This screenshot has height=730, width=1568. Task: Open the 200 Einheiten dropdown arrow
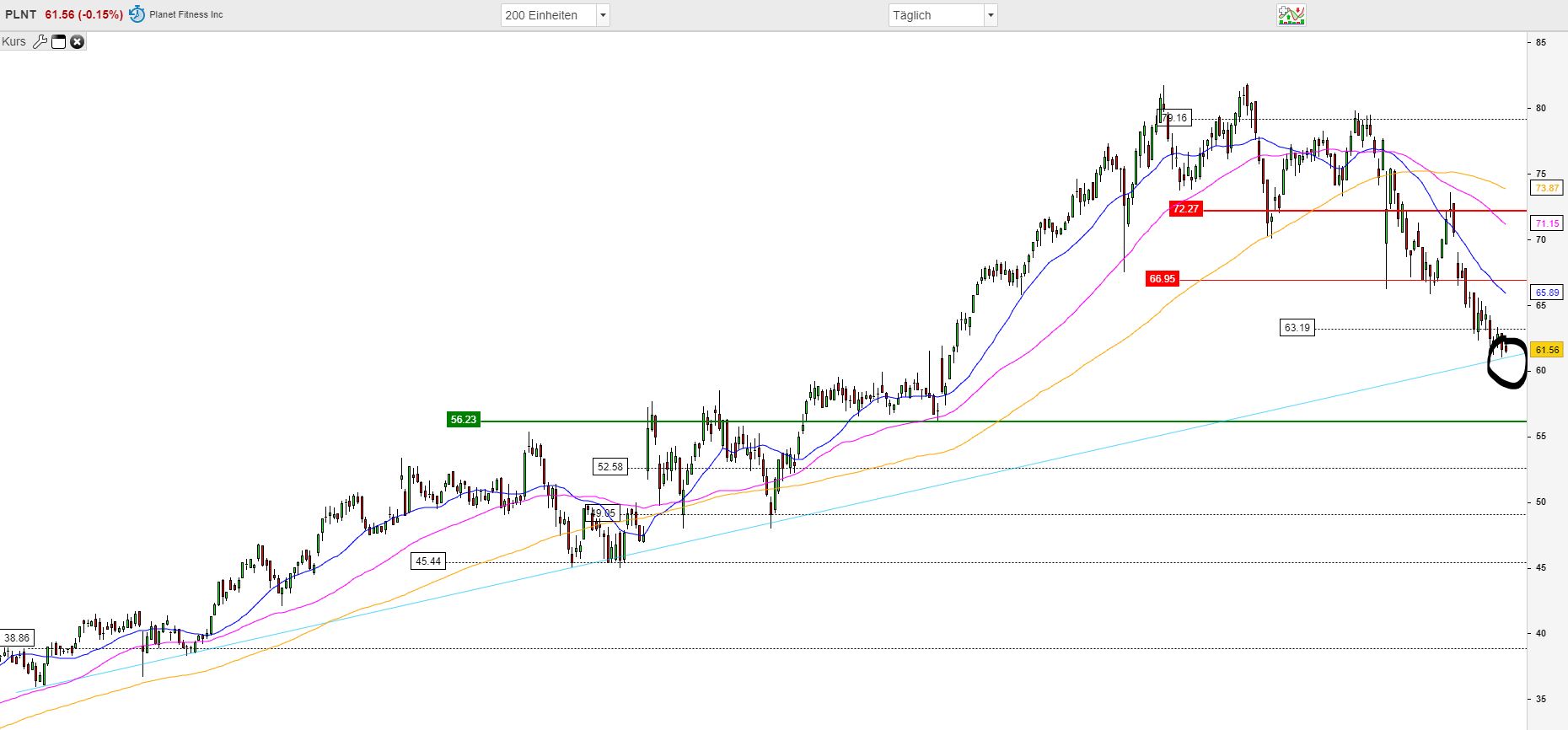pos(603,15)
